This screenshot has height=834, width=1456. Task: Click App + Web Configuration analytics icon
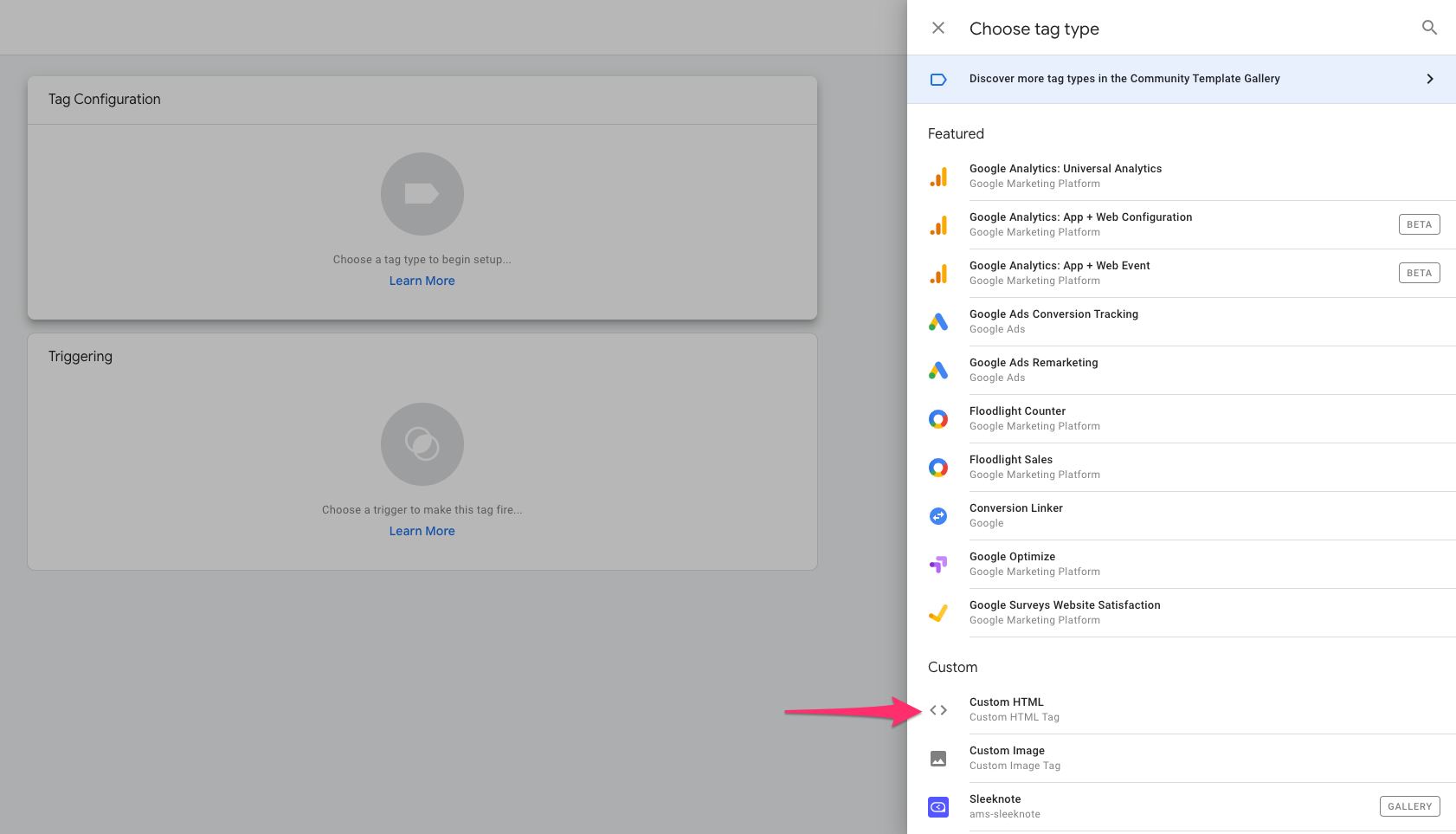[x=938, y=225]
